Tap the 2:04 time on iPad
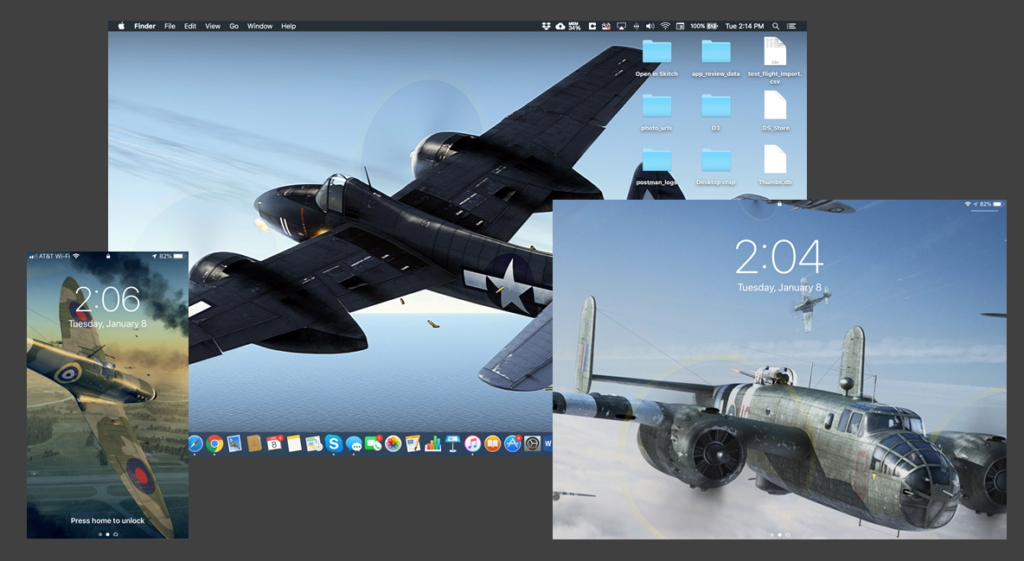 [779, 257]
